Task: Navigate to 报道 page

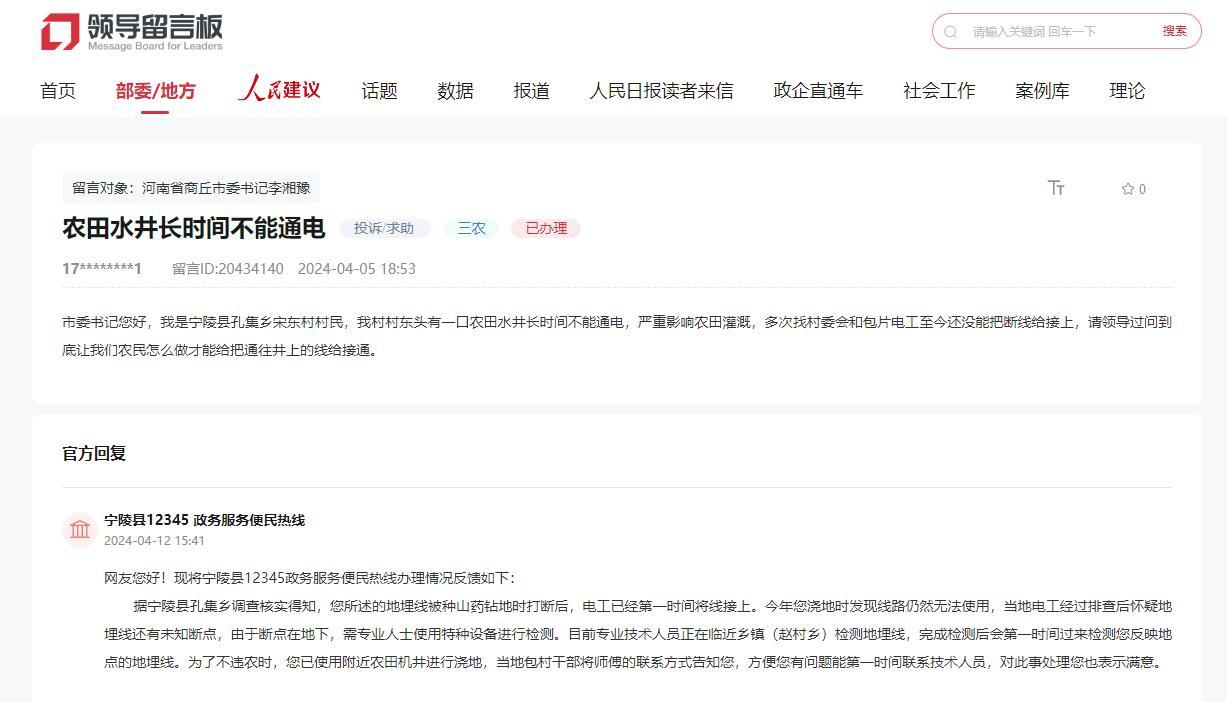Action: point(531,91)
